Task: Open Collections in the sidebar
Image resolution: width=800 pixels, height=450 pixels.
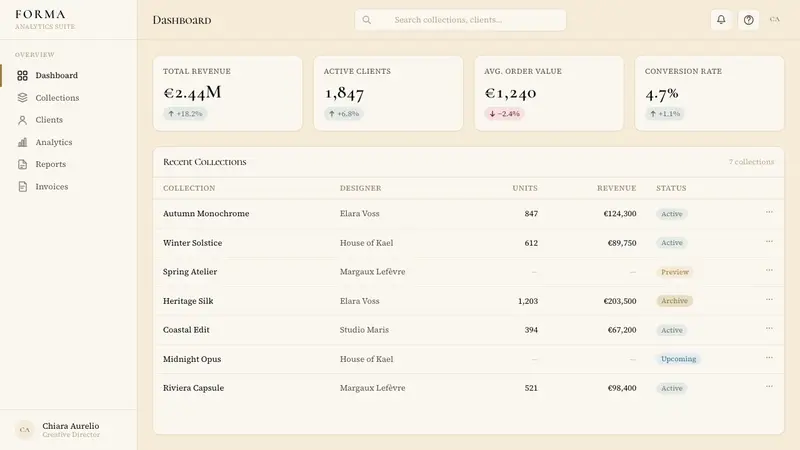Action: [68, 97]
